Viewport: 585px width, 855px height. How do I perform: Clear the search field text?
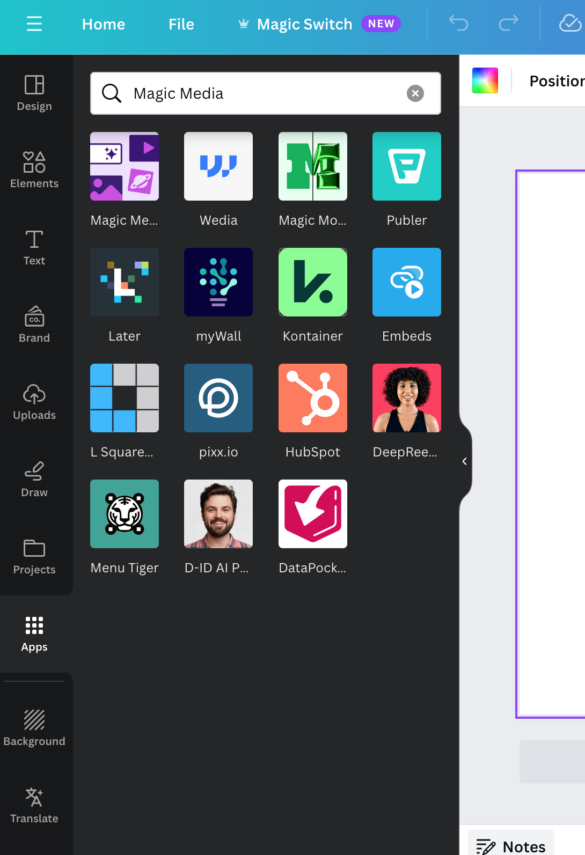click(x=415, y=93)
